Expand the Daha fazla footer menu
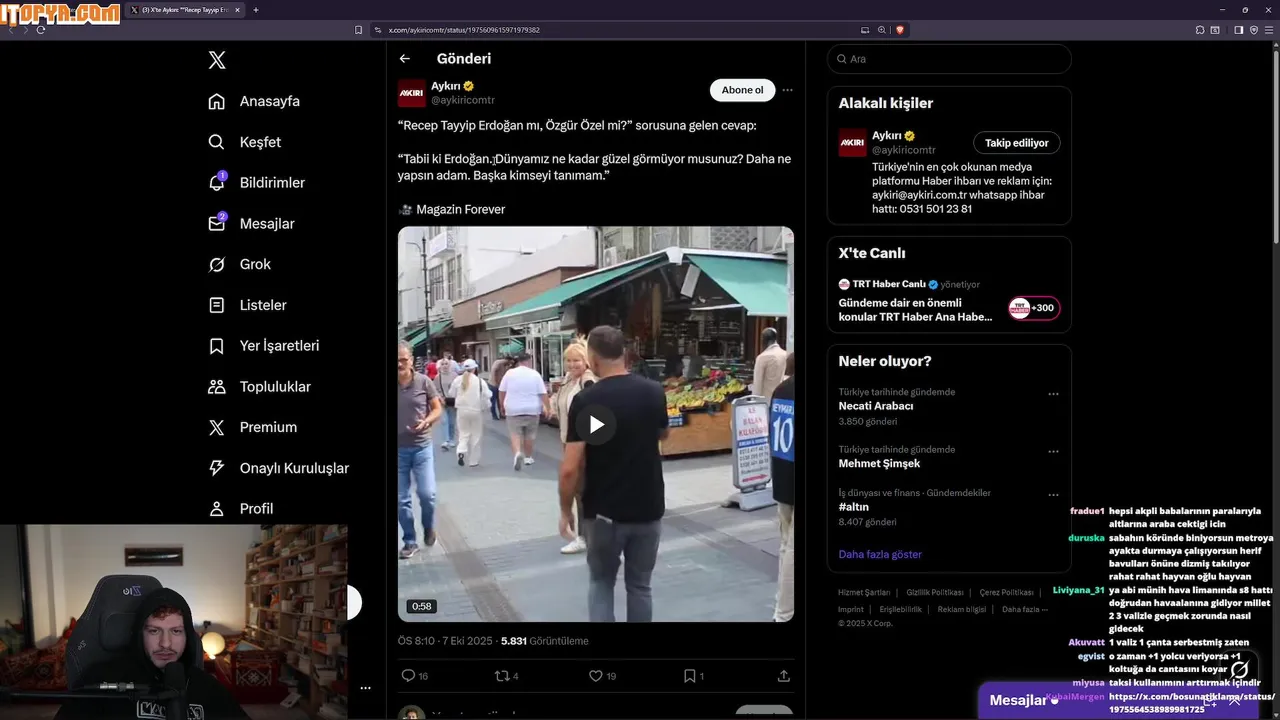The image size is (1280, 720). coord(1025,609)
